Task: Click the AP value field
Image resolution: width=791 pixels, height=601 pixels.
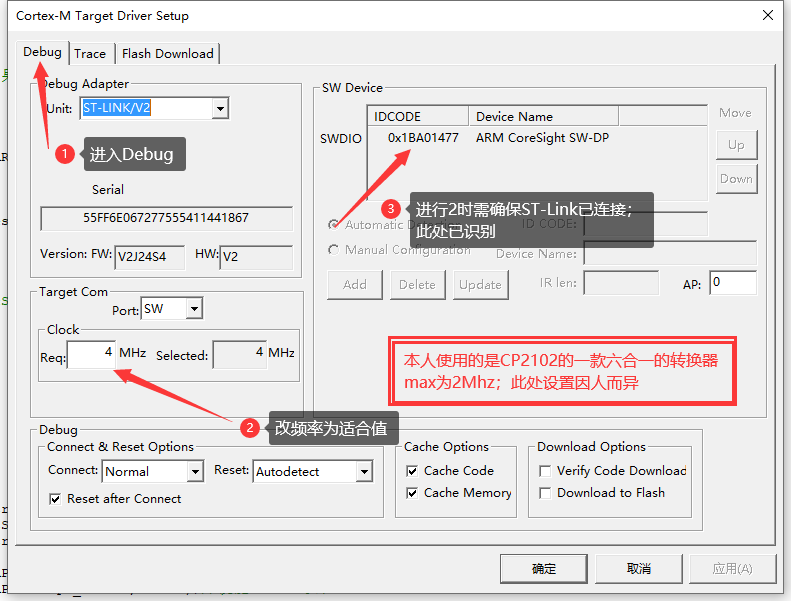Action: (x=733, y=283)
